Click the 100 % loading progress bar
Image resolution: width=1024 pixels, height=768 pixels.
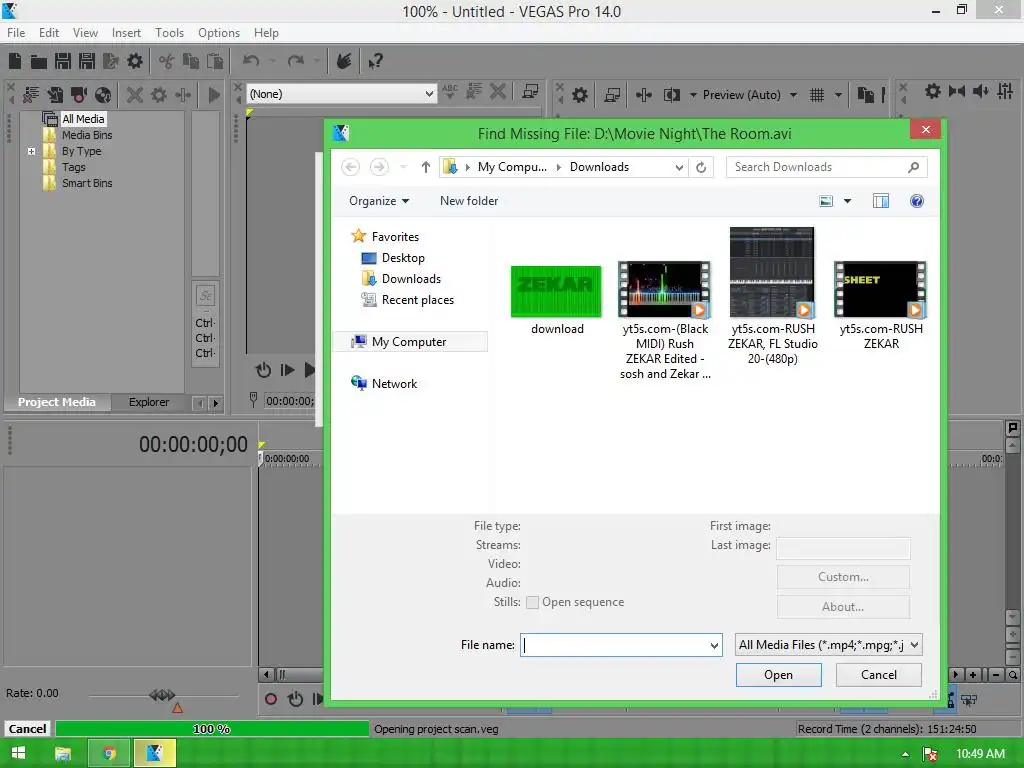point(212,729)
